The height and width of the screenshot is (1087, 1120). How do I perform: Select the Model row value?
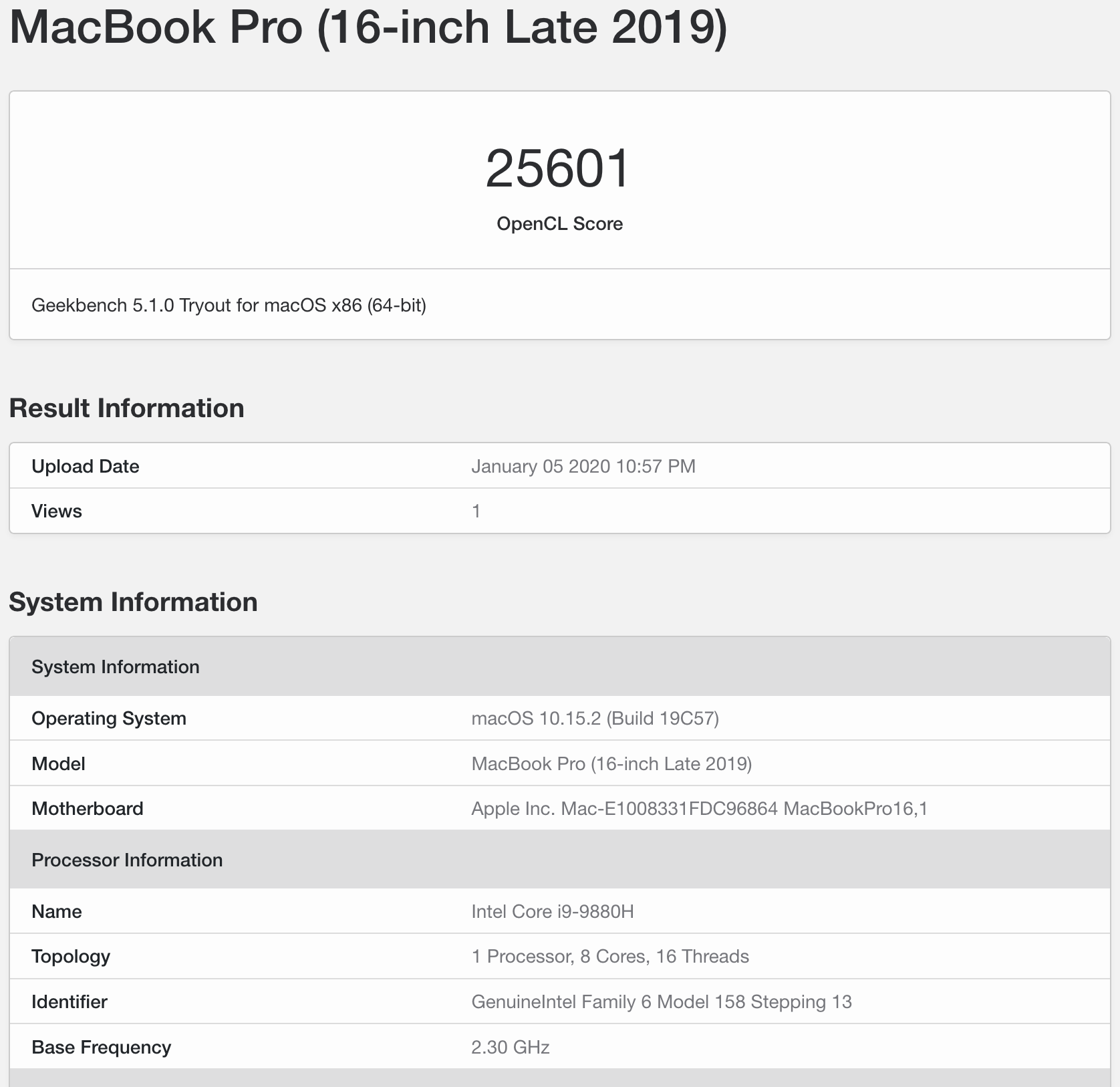tap(612, 763)
